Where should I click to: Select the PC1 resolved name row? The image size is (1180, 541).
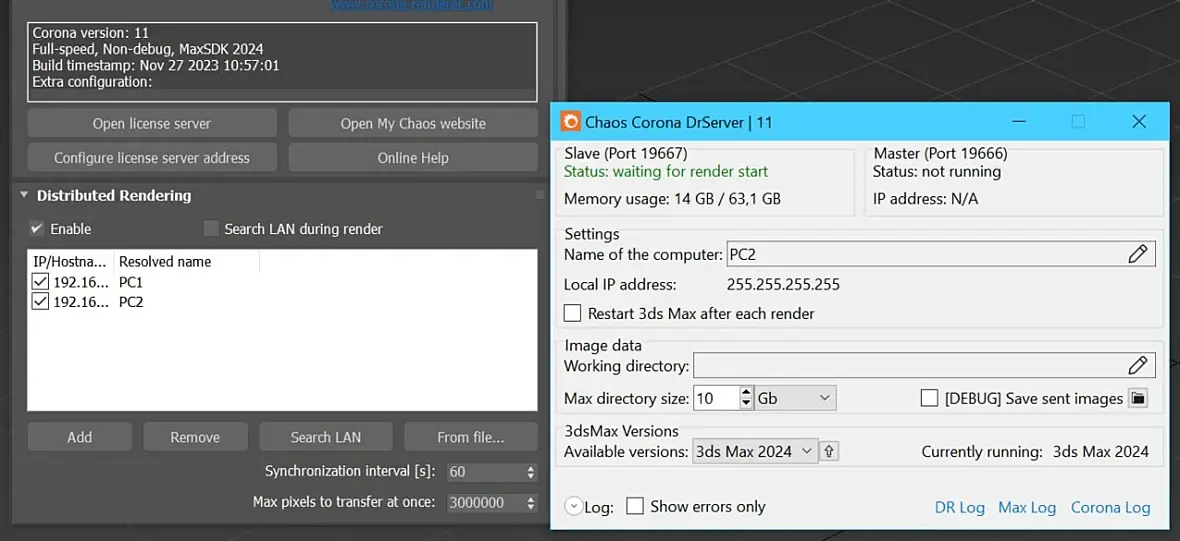pyautogui.click(x=131, y=283)
